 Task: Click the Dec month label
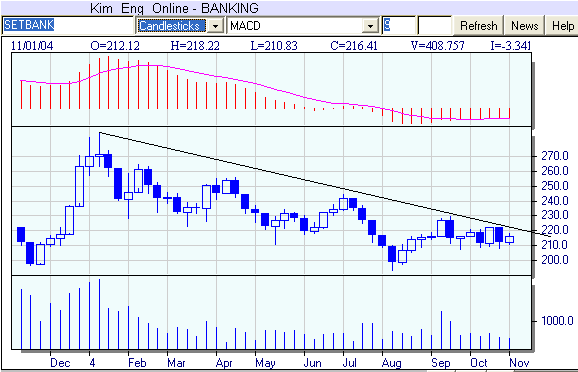pyautogui.click(x=60, y=363)
